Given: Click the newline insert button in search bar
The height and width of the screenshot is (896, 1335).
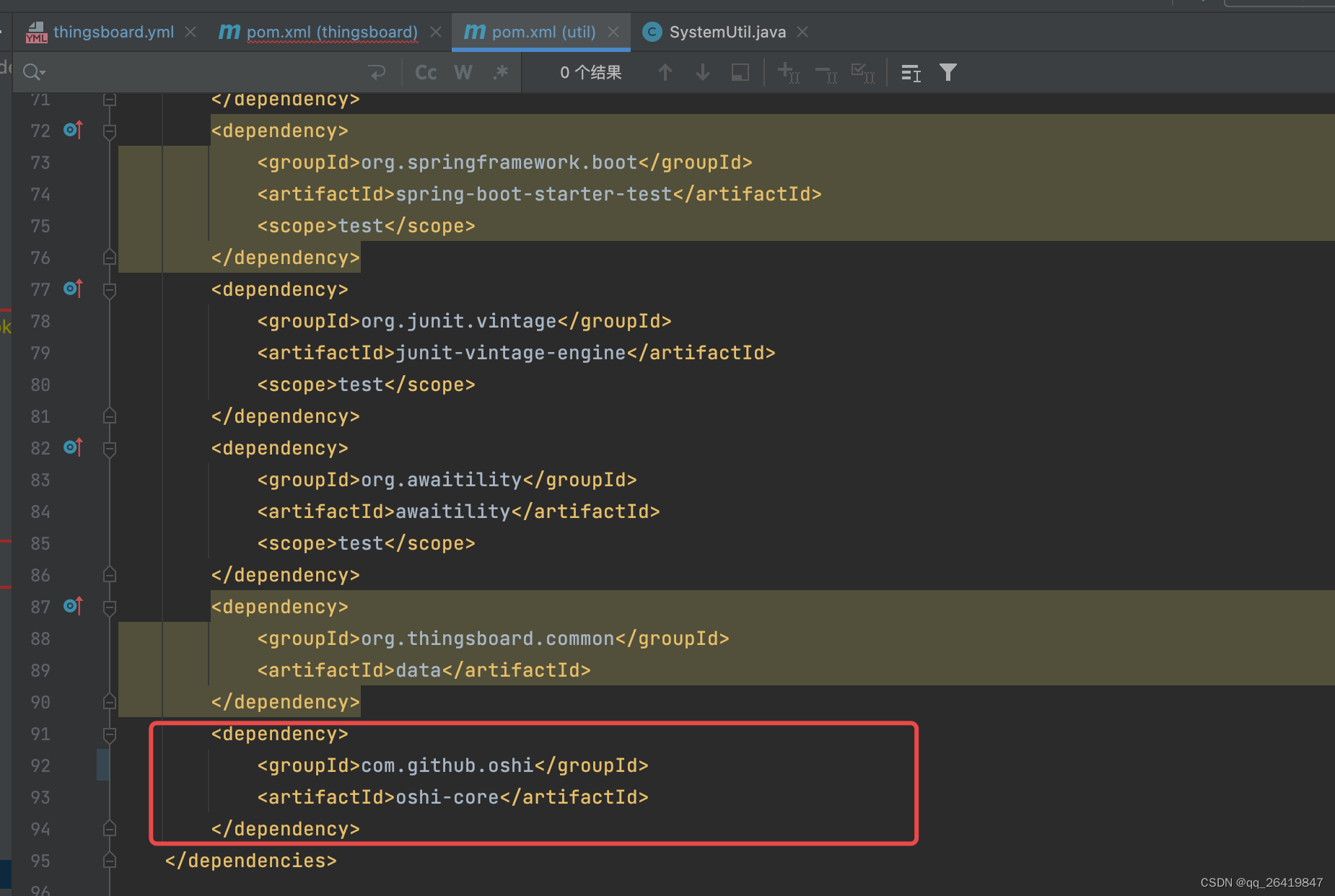Looking at the screenshot, I should click(377, 72).
